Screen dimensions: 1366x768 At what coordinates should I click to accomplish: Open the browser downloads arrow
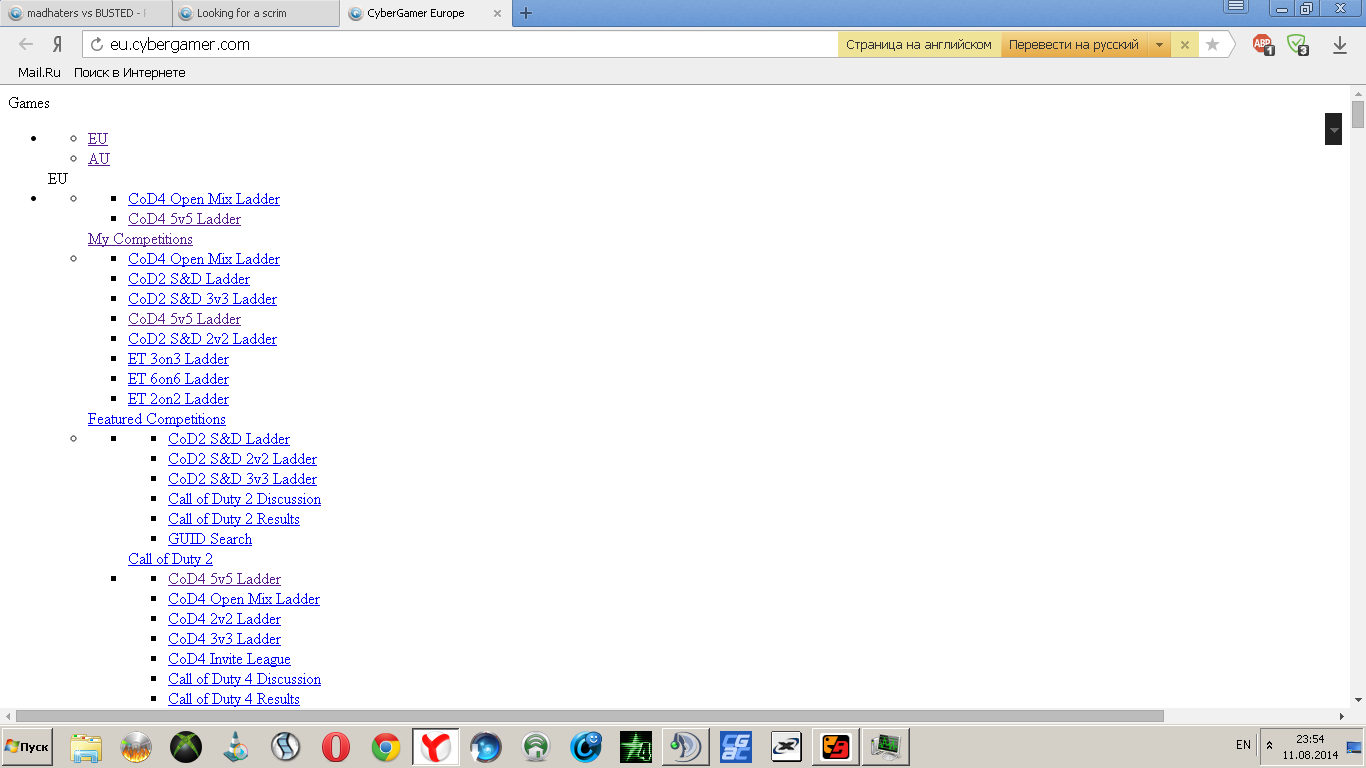click(x=1340, y=44)
